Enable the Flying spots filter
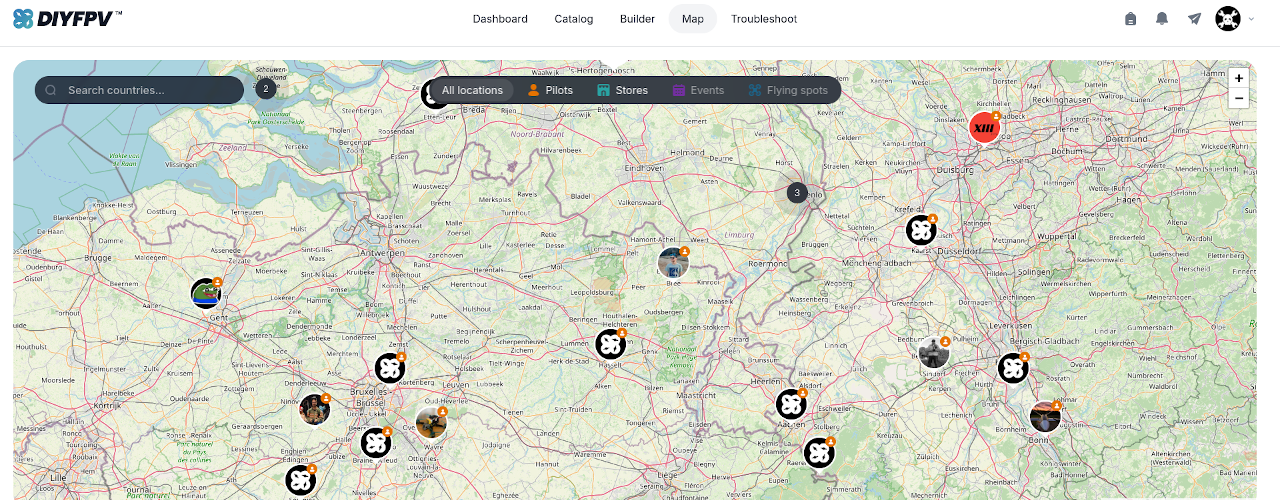This screenshot has height=500, width=1280. (788, 90)
